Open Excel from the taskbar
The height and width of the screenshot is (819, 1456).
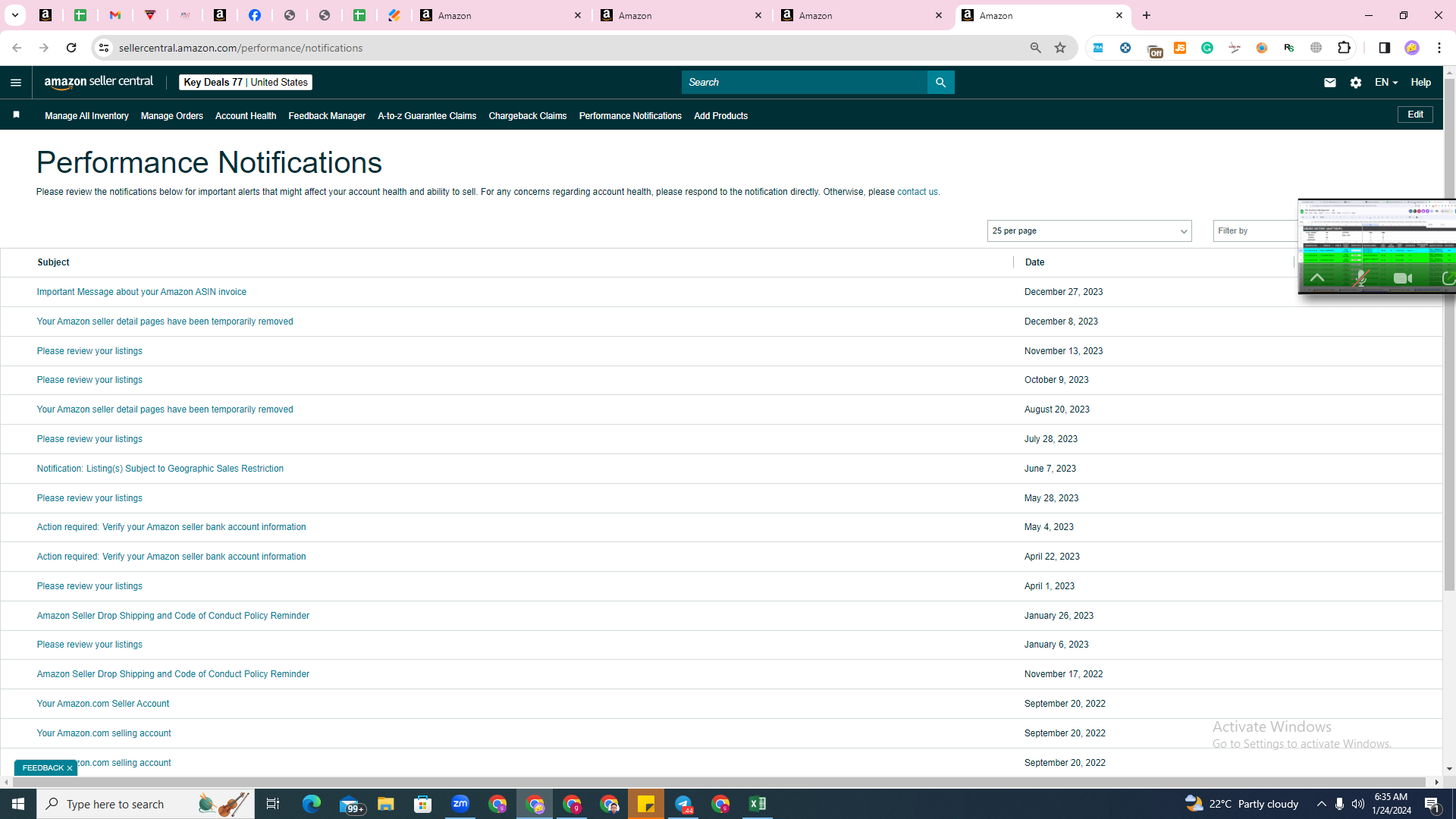click(x=758, y=804)
